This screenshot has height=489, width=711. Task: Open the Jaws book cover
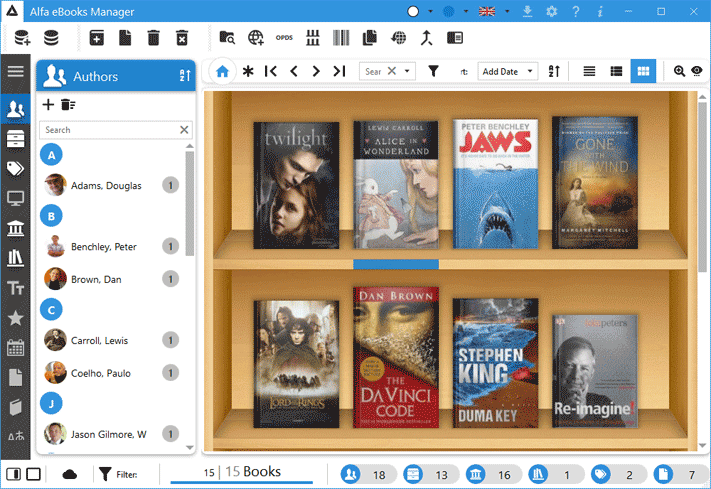coord(495,182)
